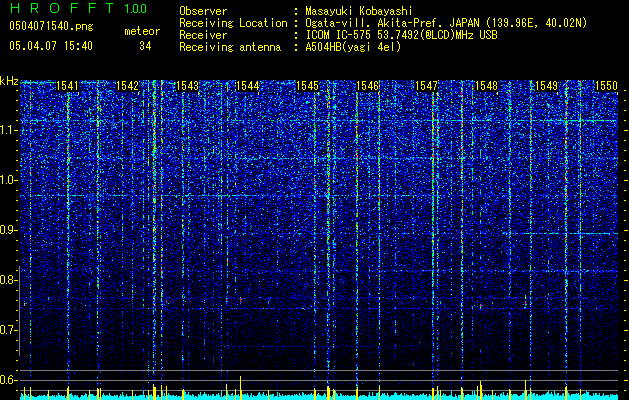Click time marker 1547
Viewport: 629px width, 400px height.
(x=426, y=86)
